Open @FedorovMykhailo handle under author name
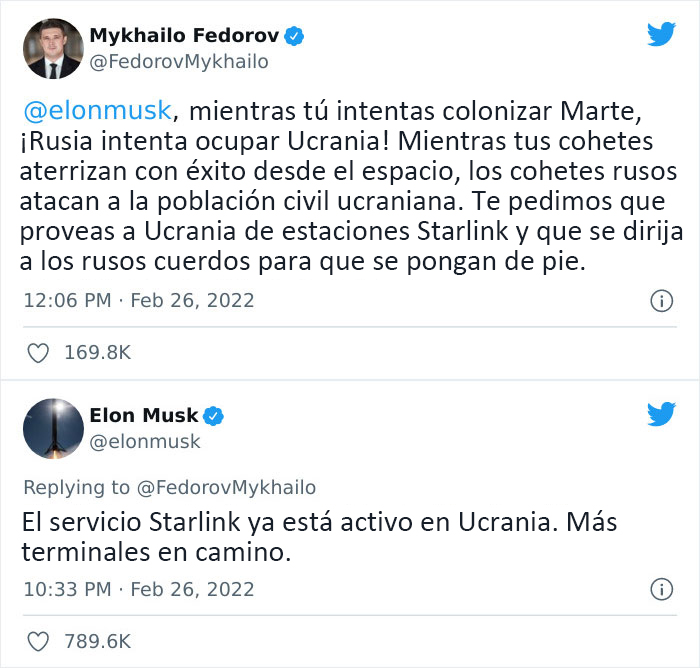This screenshot has height=668, width=700. click(180, 62)
